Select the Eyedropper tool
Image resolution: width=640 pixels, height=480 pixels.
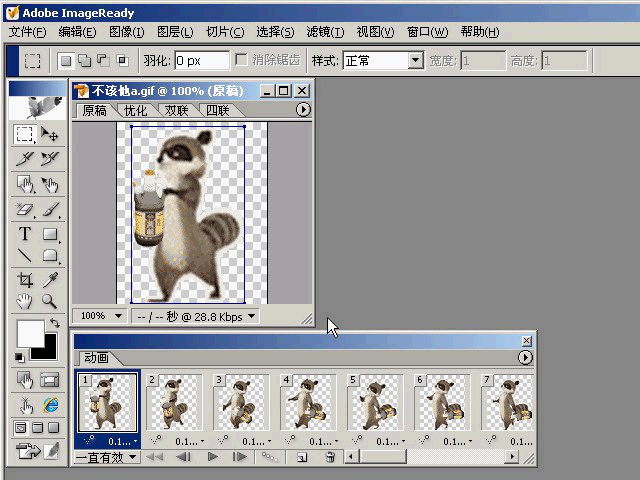(50, 280)
